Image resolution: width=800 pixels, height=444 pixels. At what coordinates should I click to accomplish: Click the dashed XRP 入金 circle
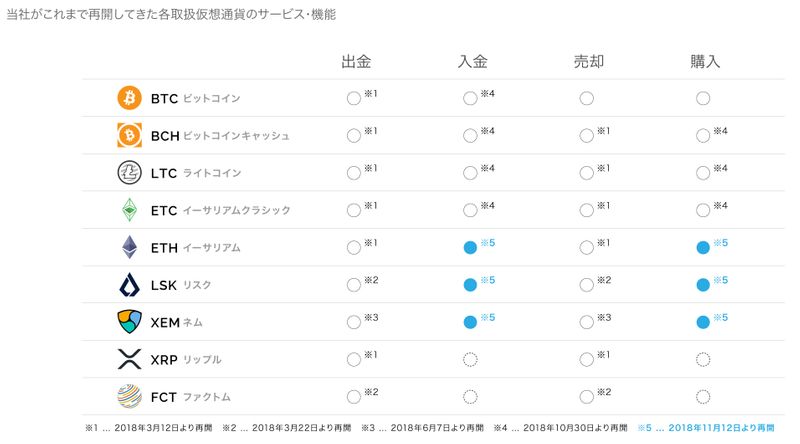point(470,359)
